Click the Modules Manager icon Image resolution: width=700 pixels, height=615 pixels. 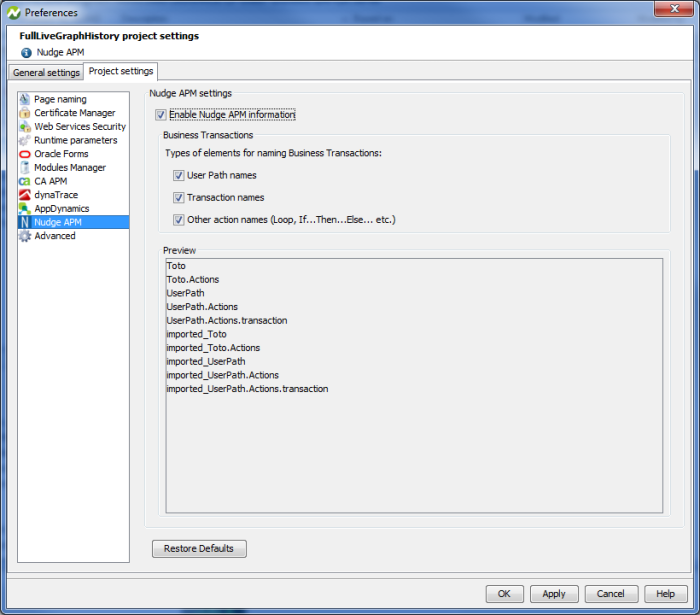[25, 168]
